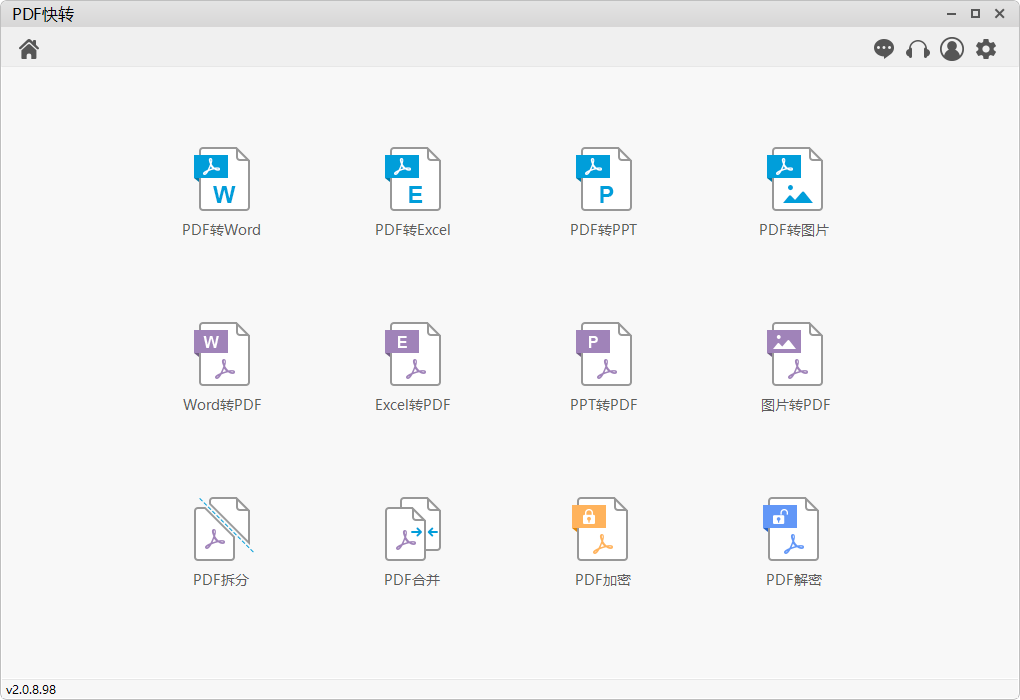Image resolution: width=1020 pixels, height=700 pixels.
Task: Click the PDF快转 window title
Action: click(x=43, y=14)
